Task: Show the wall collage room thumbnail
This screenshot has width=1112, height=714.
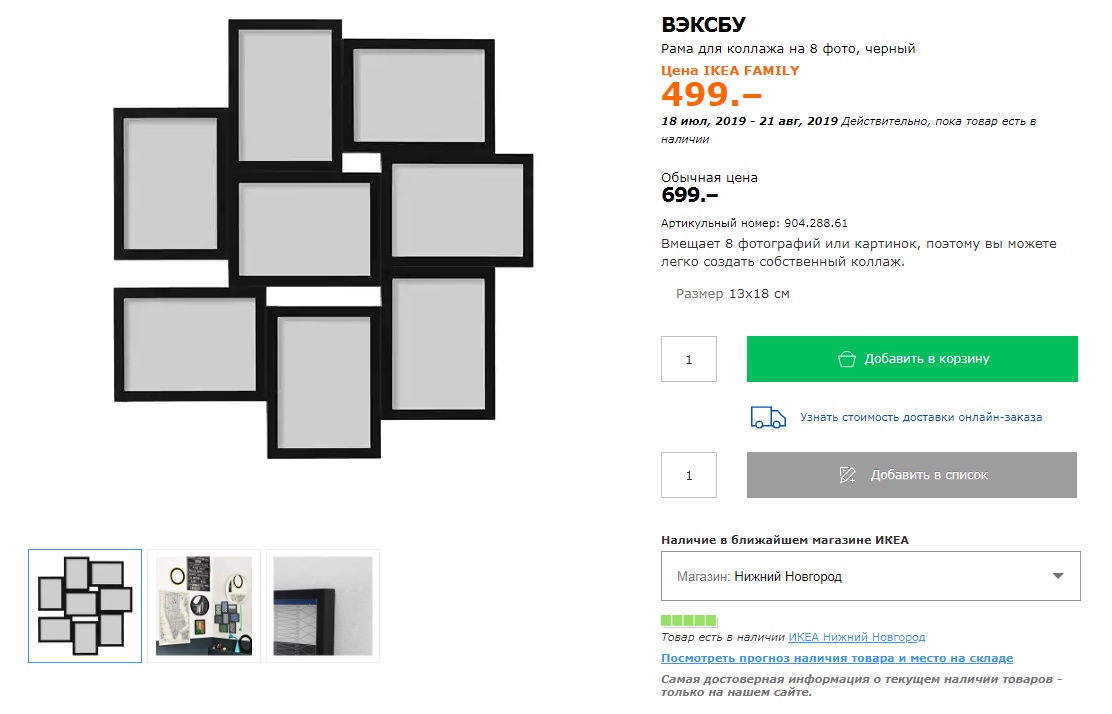Action: (204, 605)
